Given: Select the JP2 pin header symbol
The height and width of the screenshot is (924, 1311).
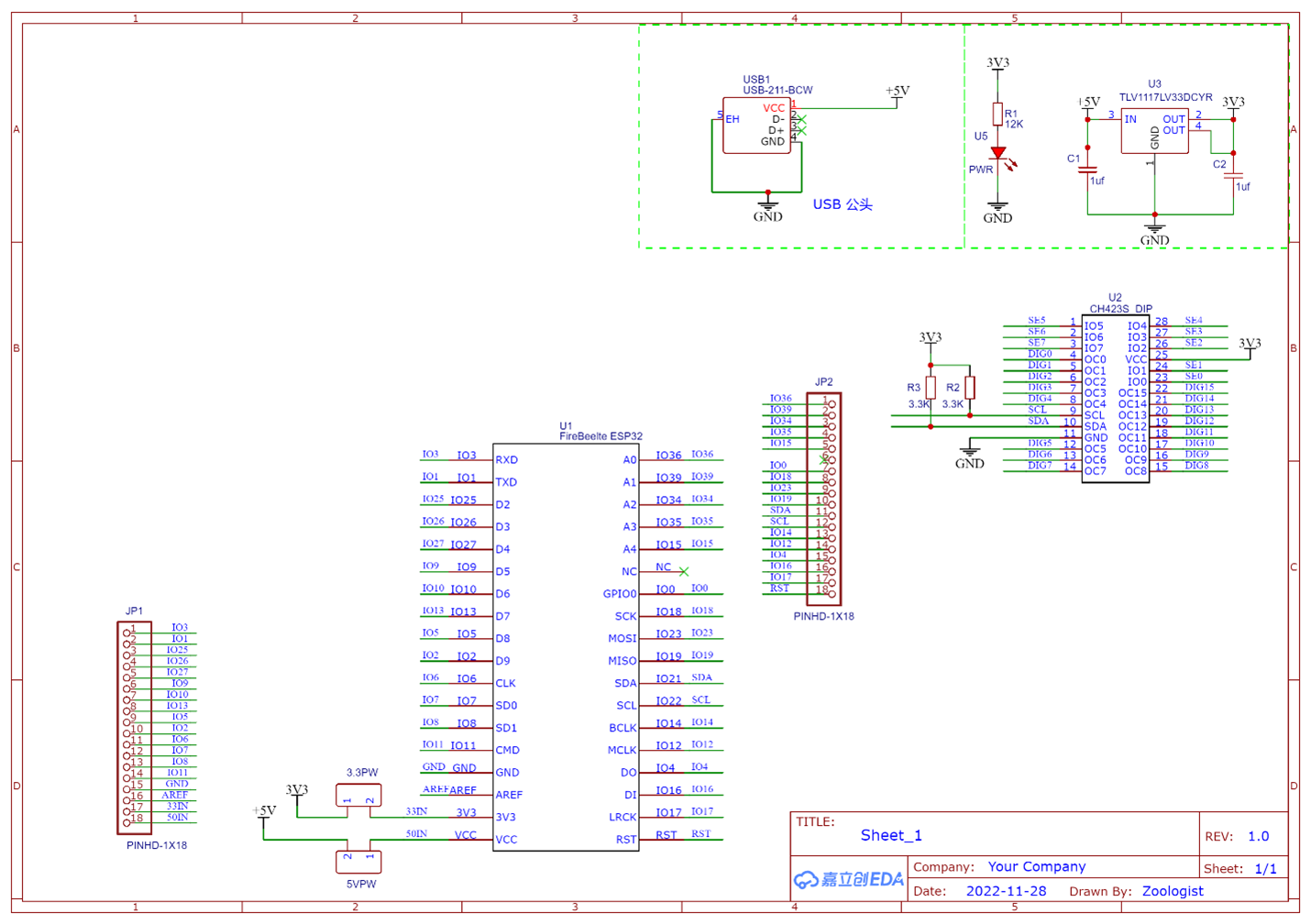Looking at the screenshot, I should pos(823,499).
